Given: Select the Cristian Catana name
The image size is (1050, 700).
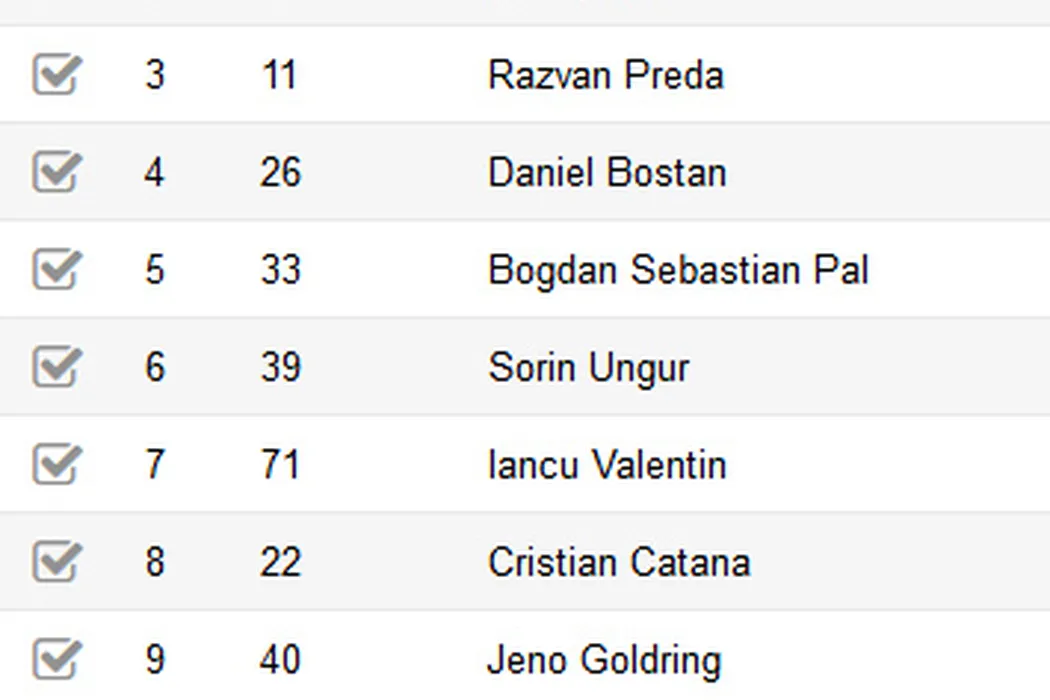Looking at the screenshot, I should point(618,562).
